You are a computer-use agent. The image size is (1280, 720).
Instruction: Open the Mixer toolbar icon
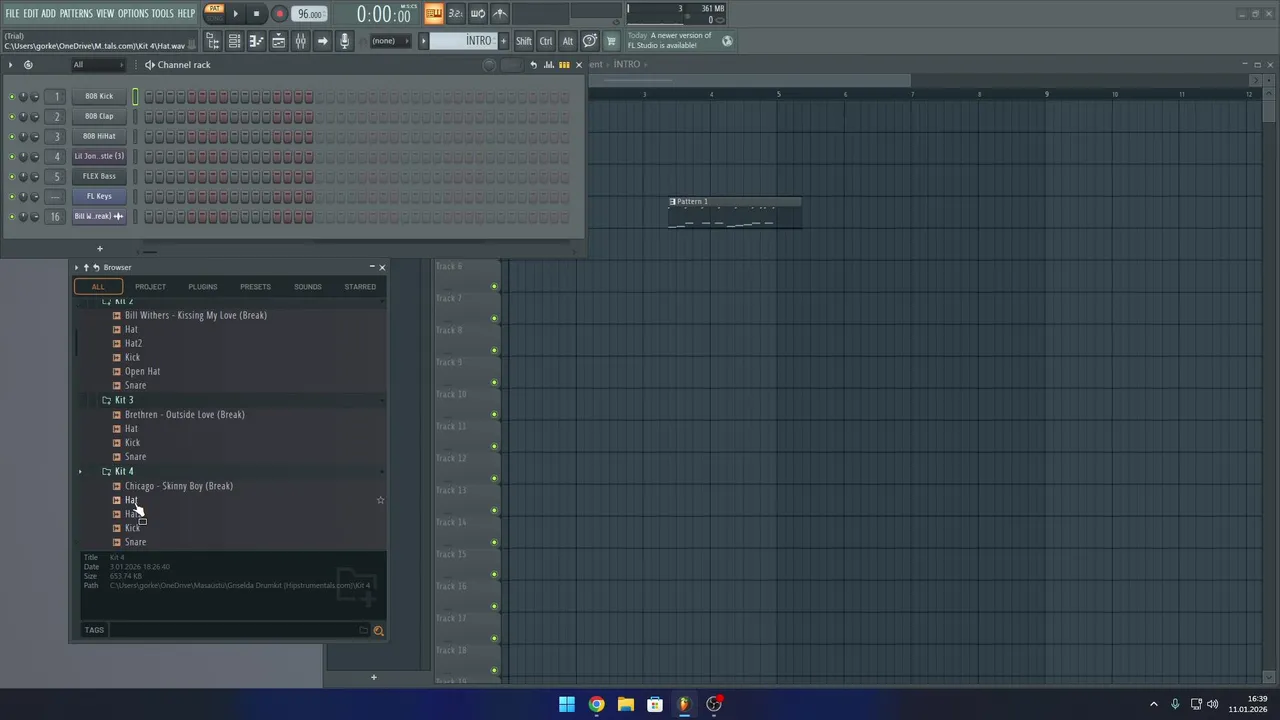click(x=300, y=41)
